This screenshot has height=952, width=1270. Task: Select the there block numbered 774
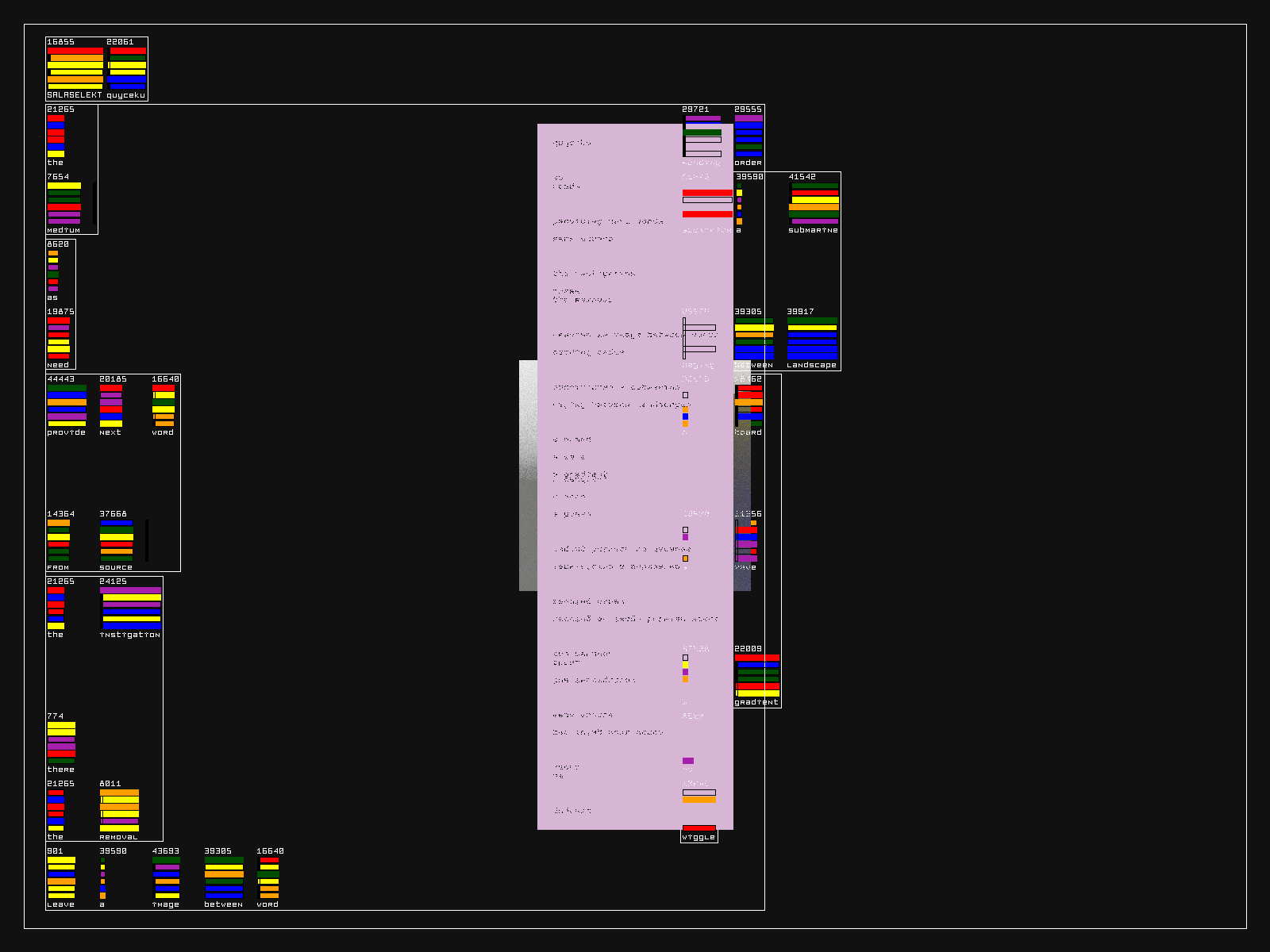click(61, 743)
